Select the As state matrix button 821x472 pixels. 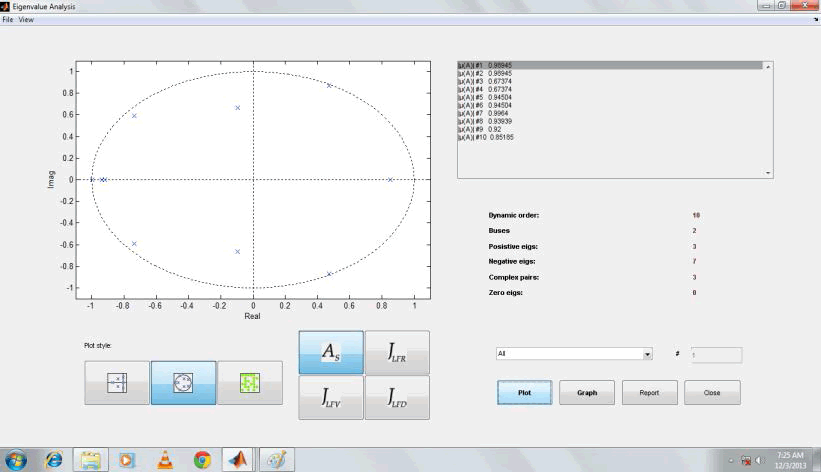pyautogui.click(x=331, y=352)
